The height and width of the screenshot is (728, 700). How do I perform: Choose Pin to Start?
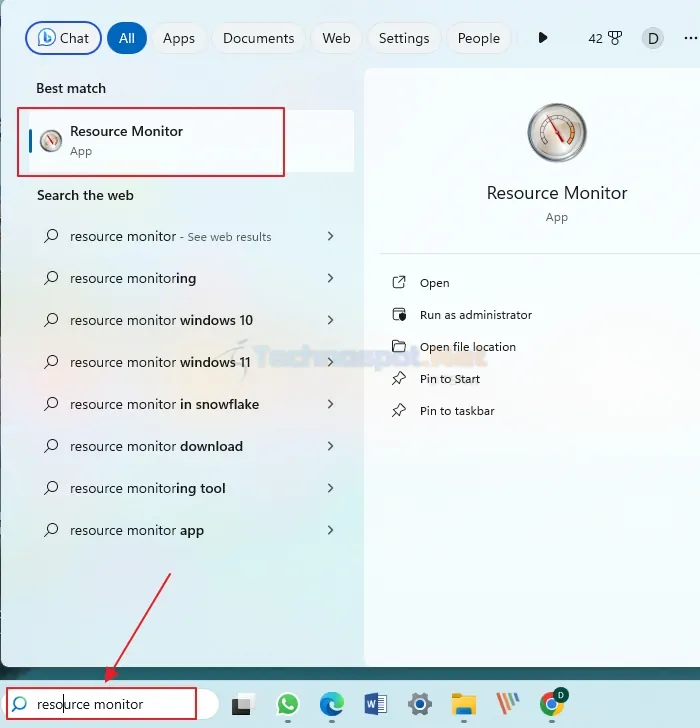(450, 379)
